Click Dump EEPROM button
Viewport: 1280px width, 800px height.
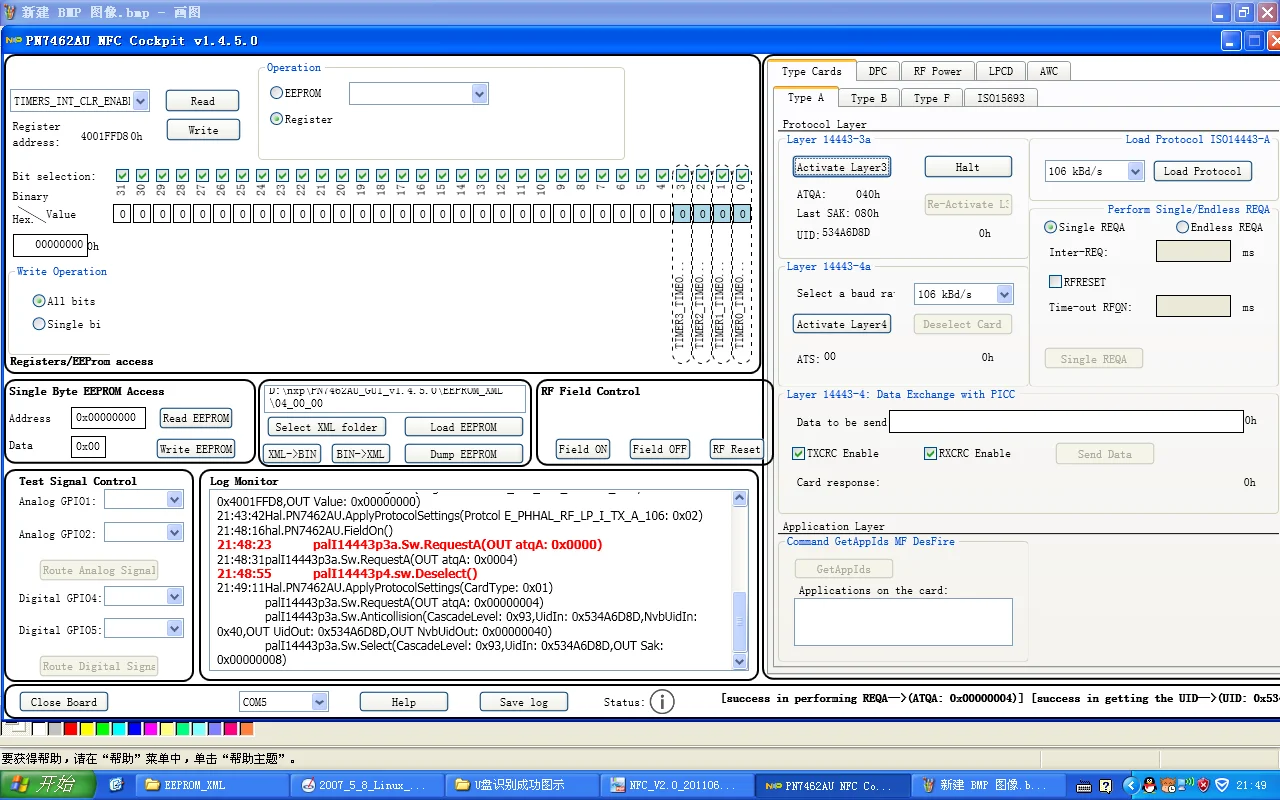(x=464, y=454)
